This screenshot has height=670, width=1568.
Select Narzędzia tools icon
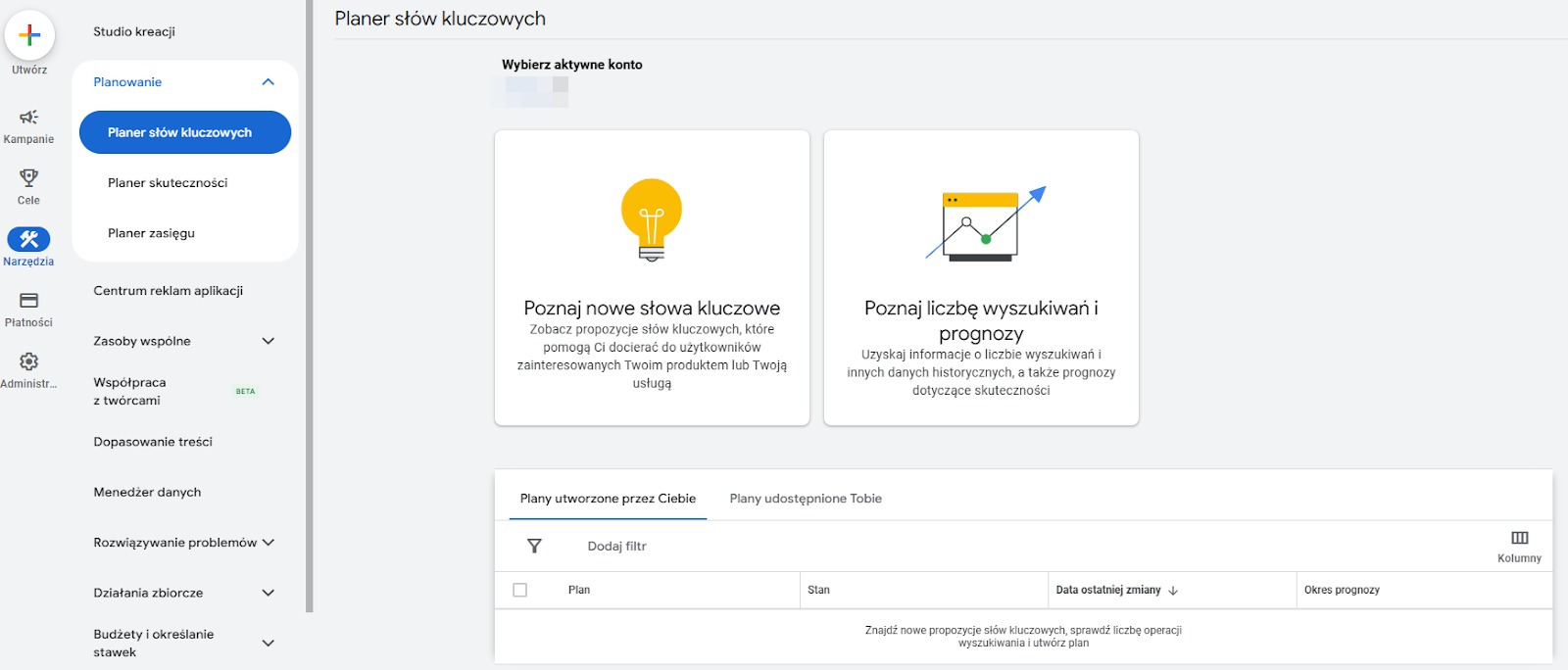[x=28, y=239]
